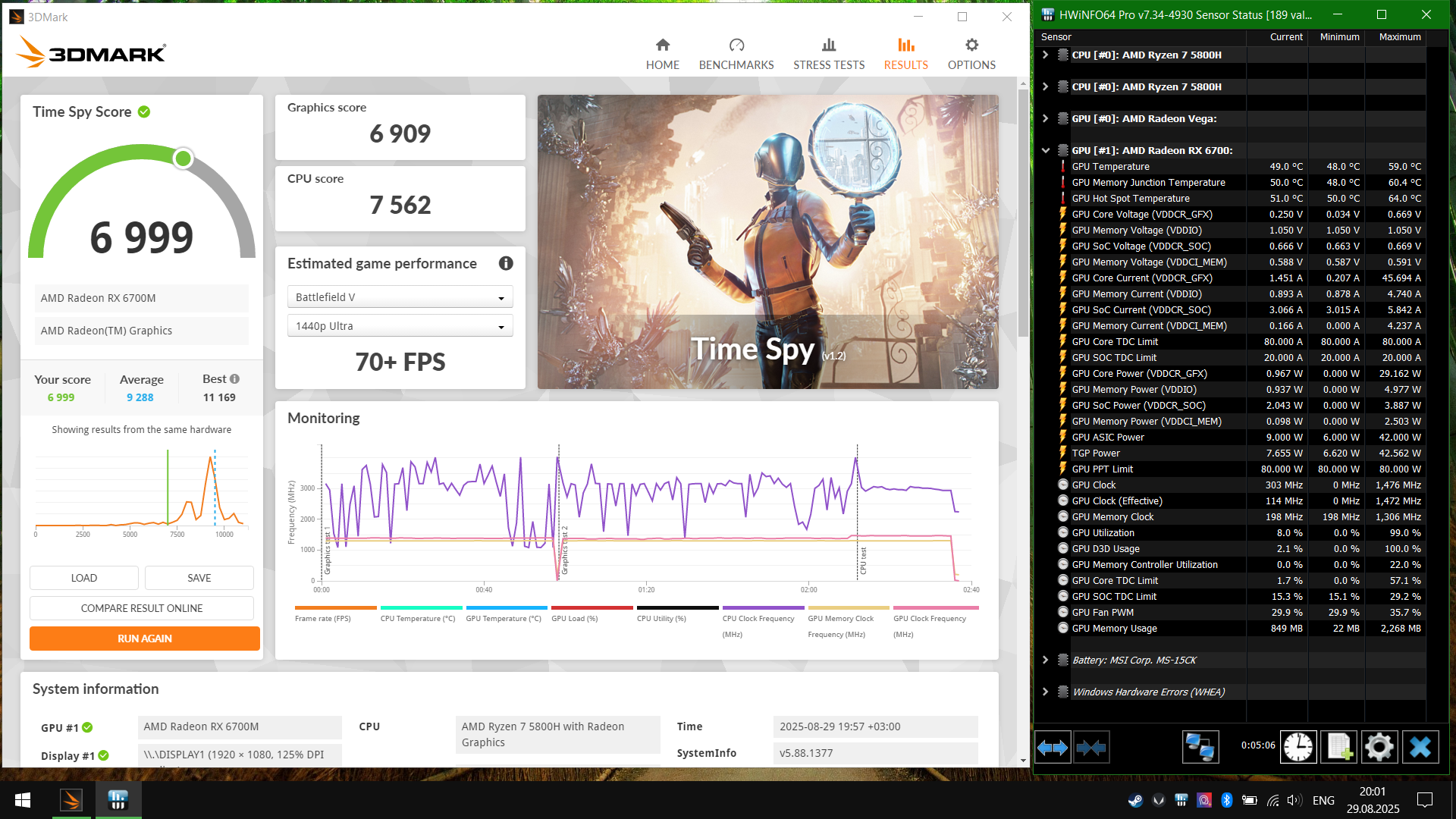Click the HWiNFO reset clock icon

[1298, 747]
